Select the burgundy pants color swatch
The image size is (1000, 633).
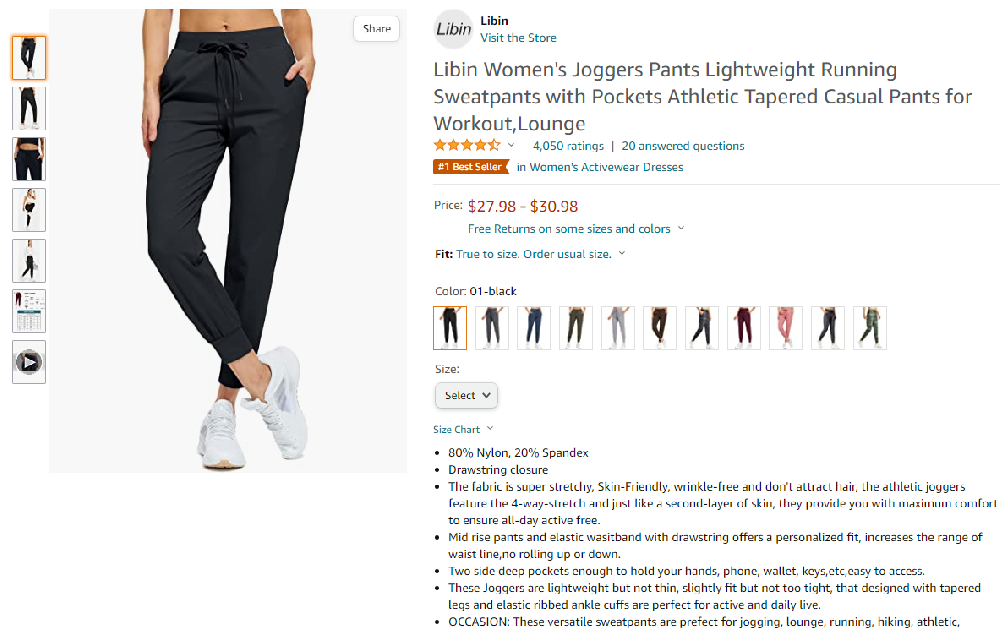(x=744, y=328)
